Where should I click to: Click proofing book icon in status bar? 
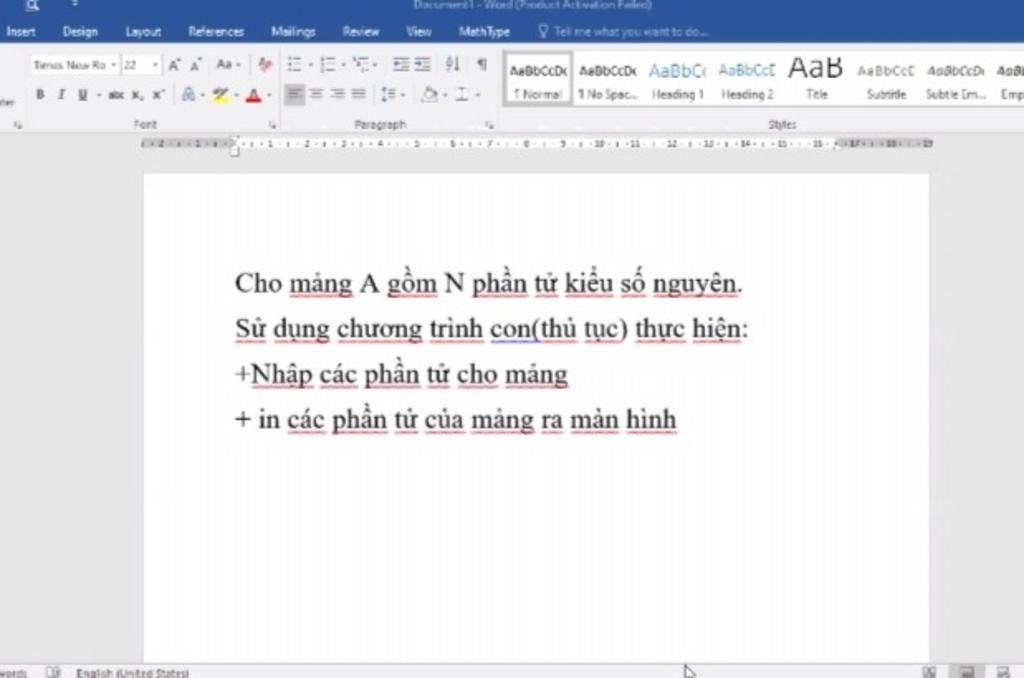(x=54, y=672)
